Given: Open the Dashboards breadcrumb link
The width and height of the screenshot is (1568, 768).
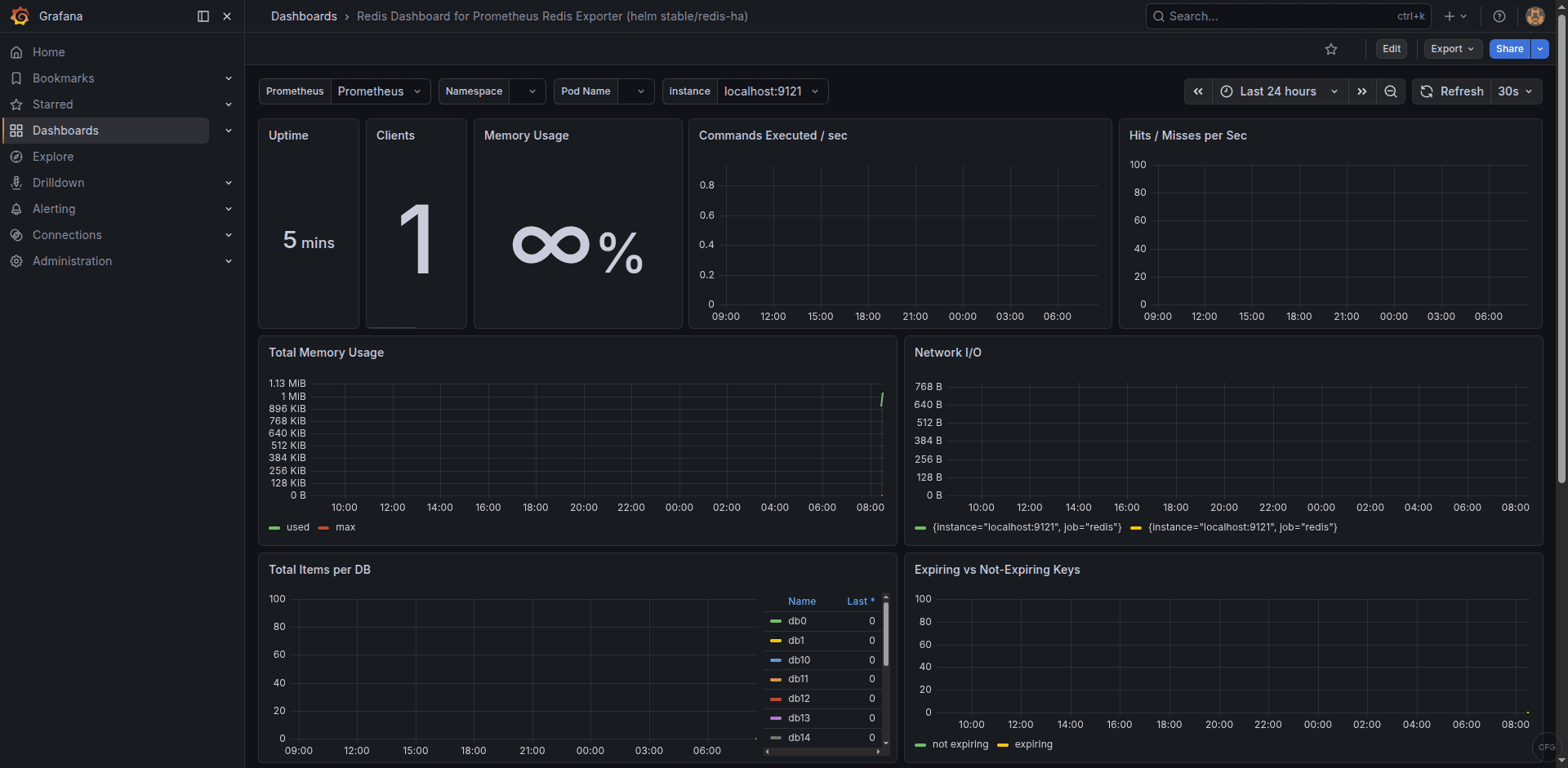Looking at the screenshot, I should point(304,16).
